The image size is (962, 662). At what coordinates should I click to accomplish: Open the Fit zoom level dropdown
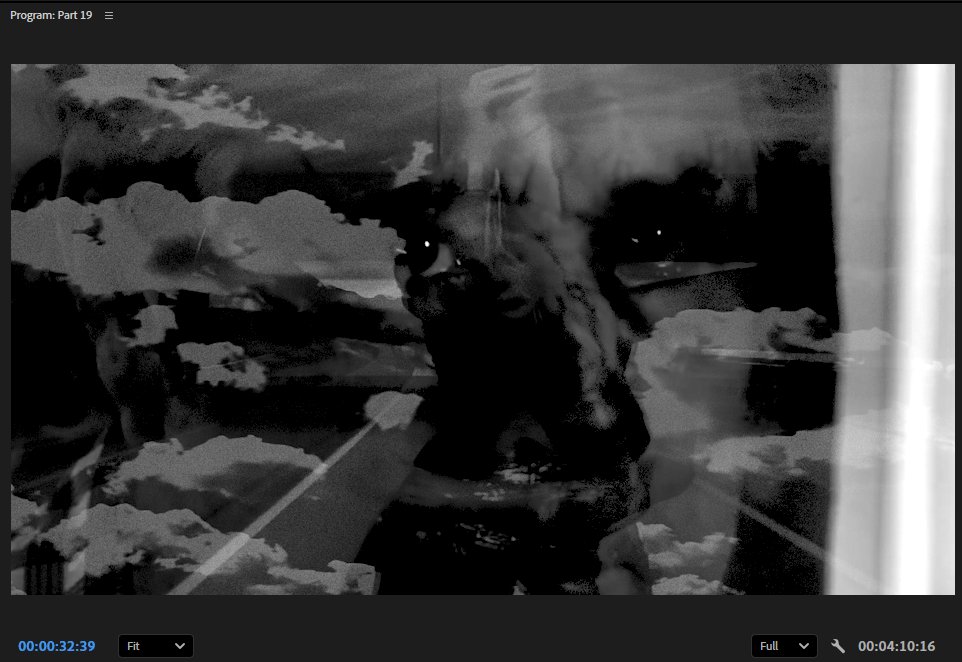click(x=155, y=646)
